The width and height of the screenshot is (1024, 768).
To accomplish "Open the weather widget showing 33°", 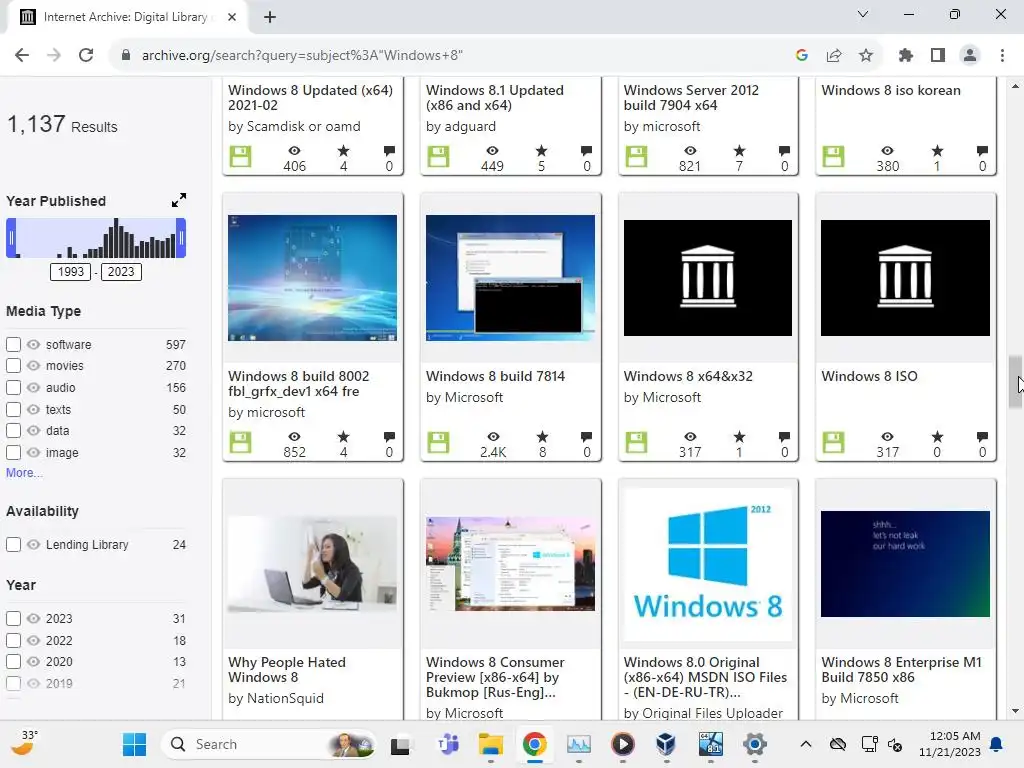I will pos(25,744).
